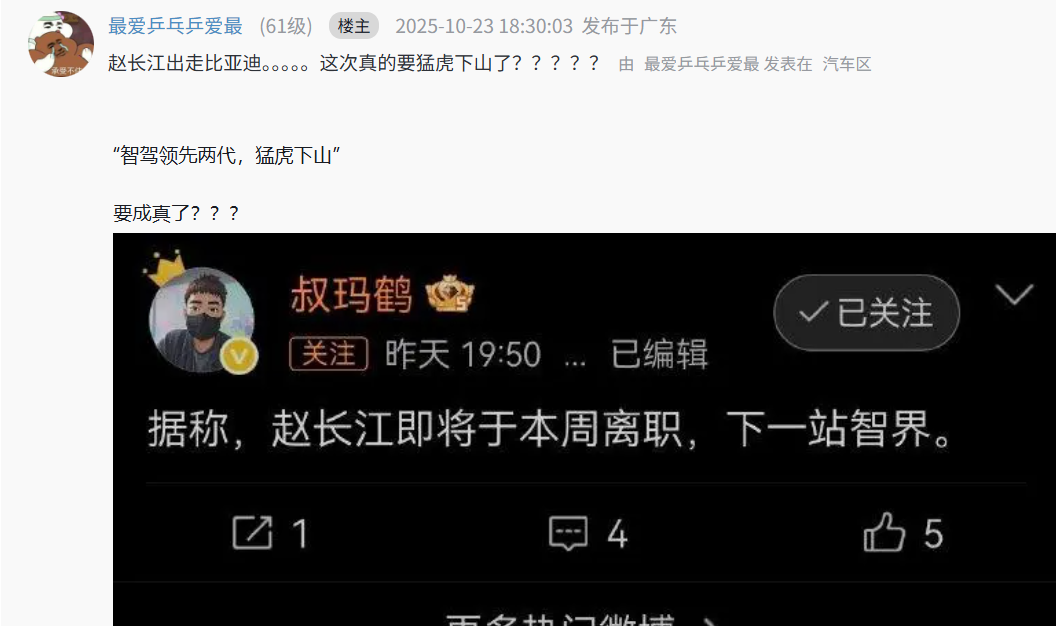This screenshot has width=1056, height=626.
Task: Open the comments bubble icon
Action: (568, 533)
